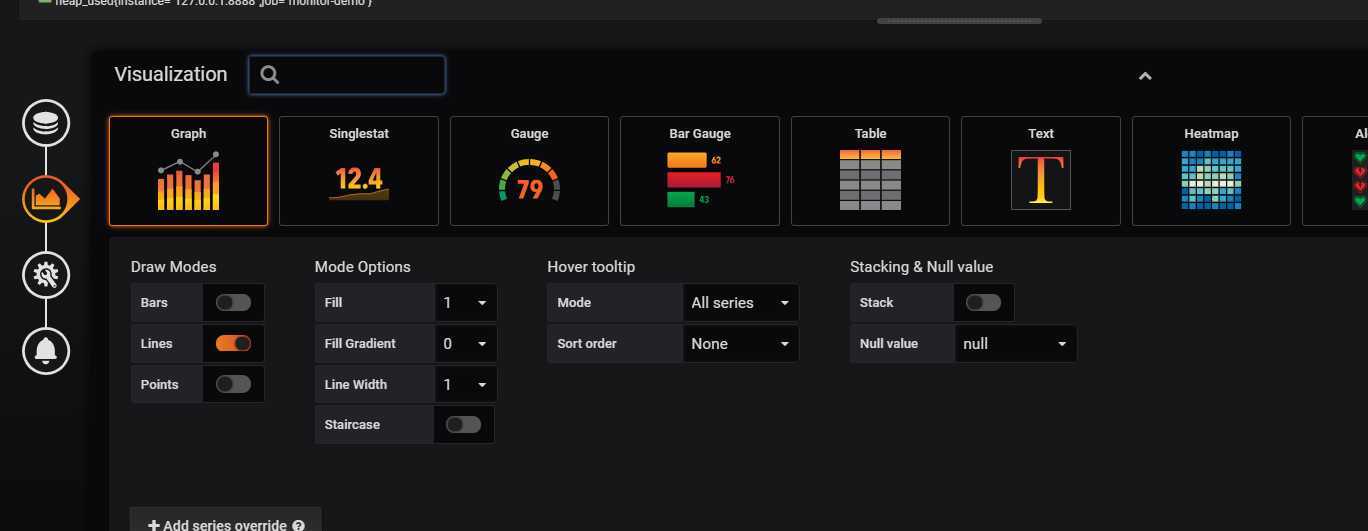Viewport: 1368px width, 531px height.
Task: Click the visualization search field
Action: [347, 75]
